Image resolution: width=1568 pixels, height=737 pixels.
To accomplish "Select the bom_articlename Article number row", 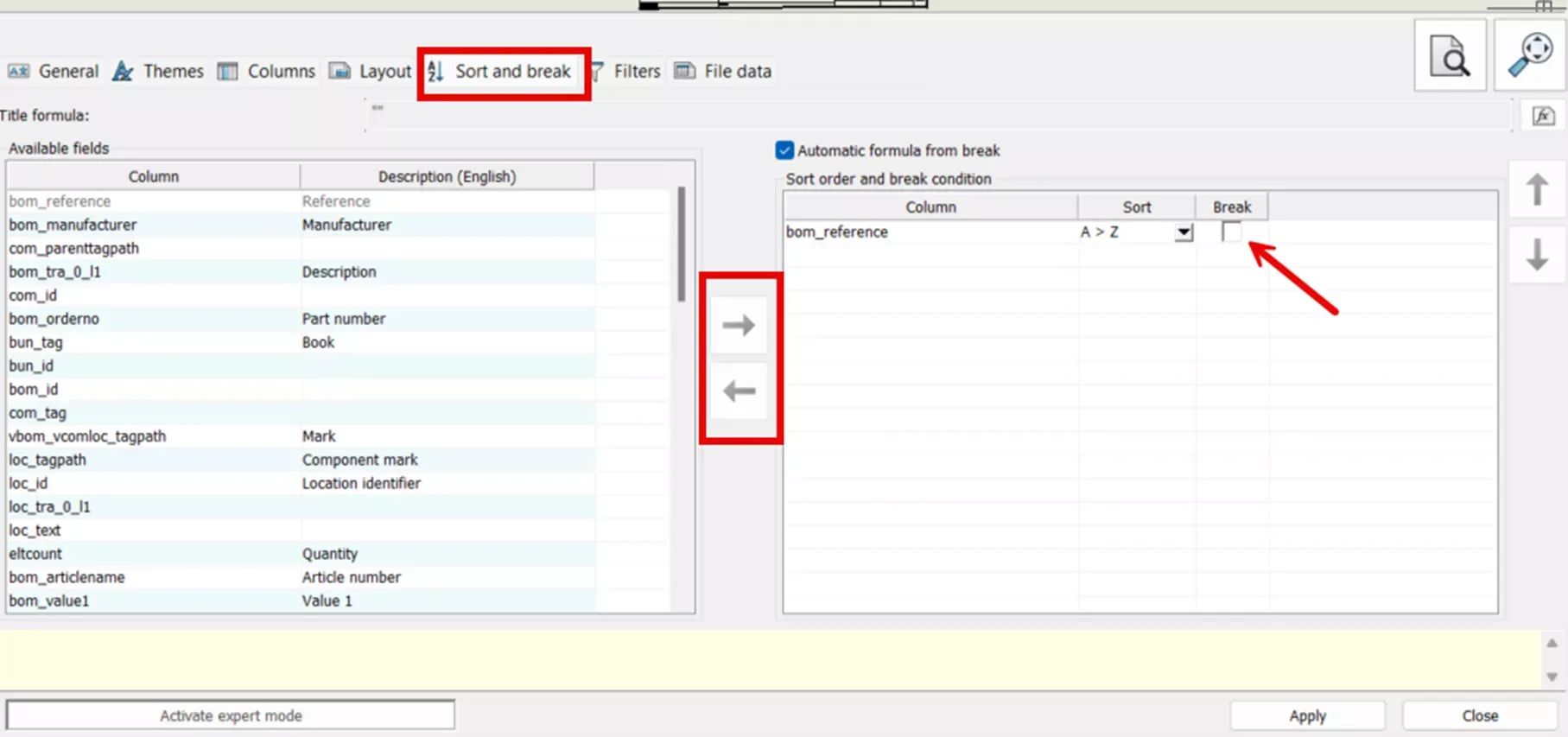I will coord(301,577).
